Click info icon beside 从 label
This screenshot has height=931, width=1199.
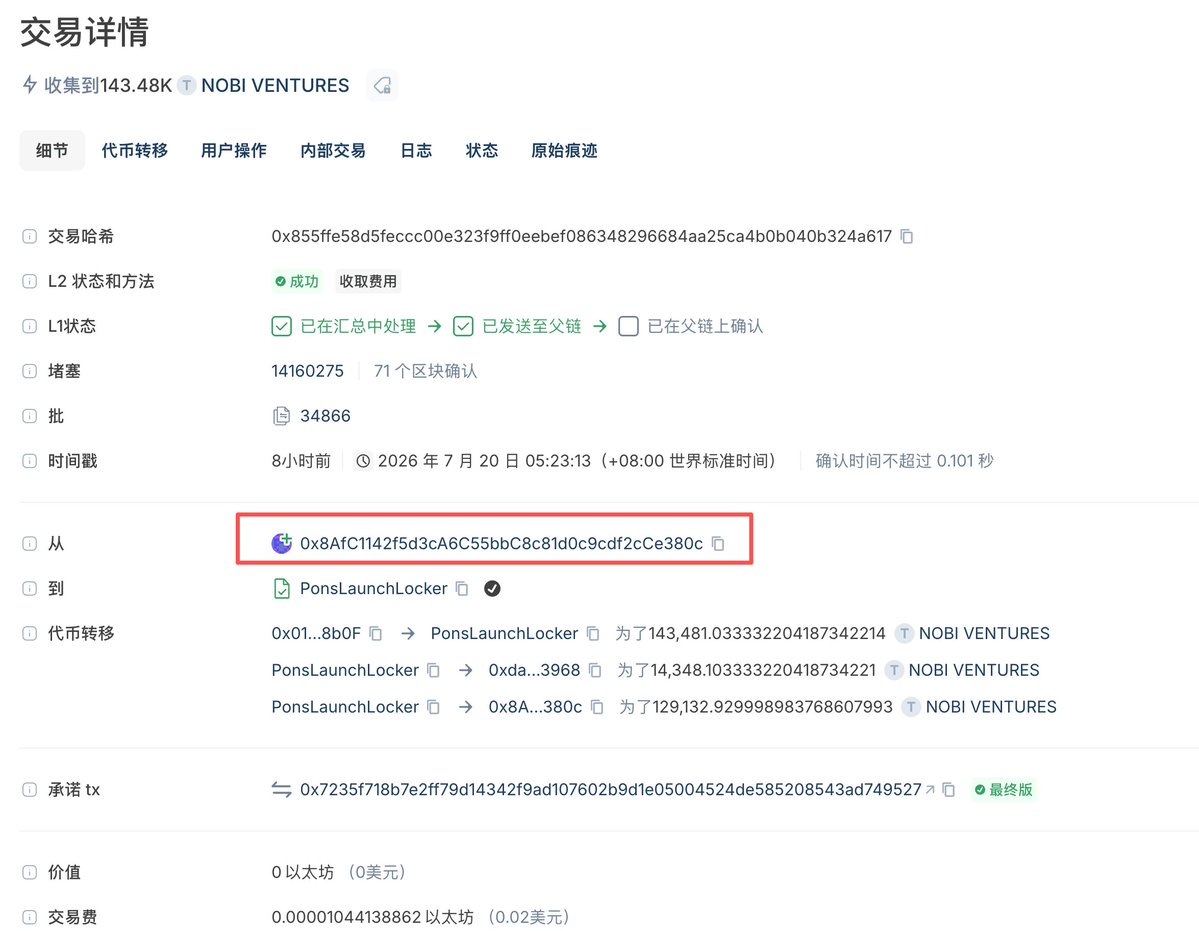(30, 543)
